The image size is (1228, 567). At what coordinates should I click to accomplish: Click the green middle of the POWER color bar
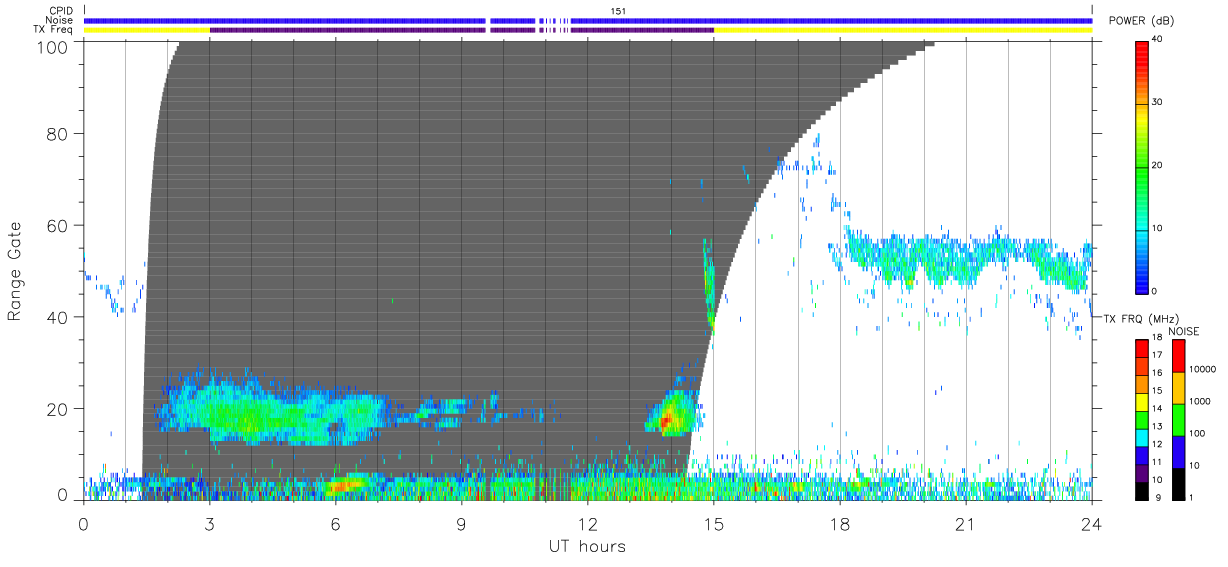point(1143,166)
